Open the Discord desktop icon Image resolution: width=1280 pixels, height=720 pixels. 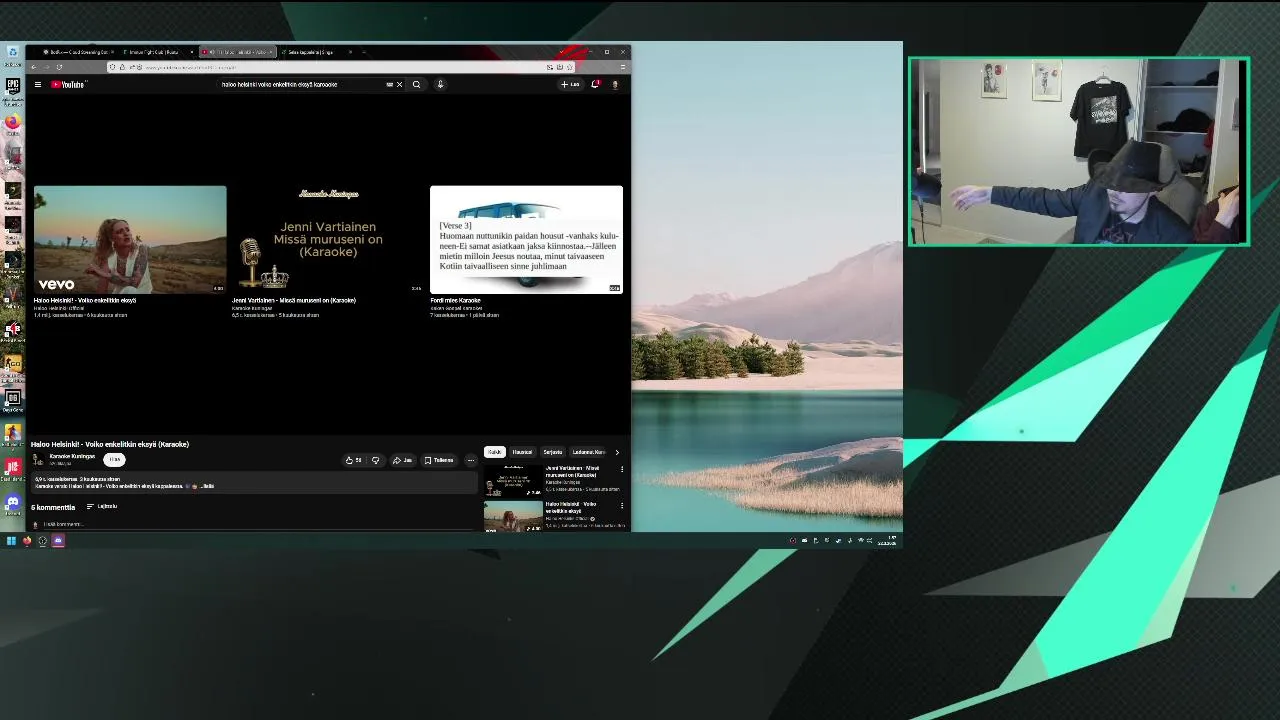12,503
